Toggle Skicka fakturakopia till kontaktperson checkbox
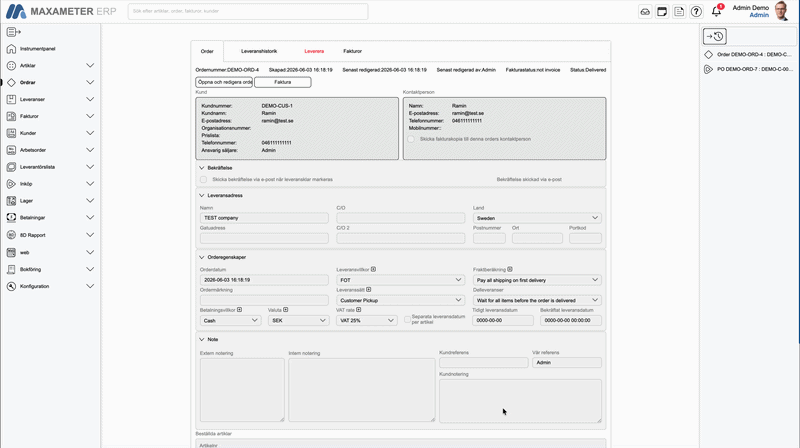The image size is (800, 448). click(411, 139)
